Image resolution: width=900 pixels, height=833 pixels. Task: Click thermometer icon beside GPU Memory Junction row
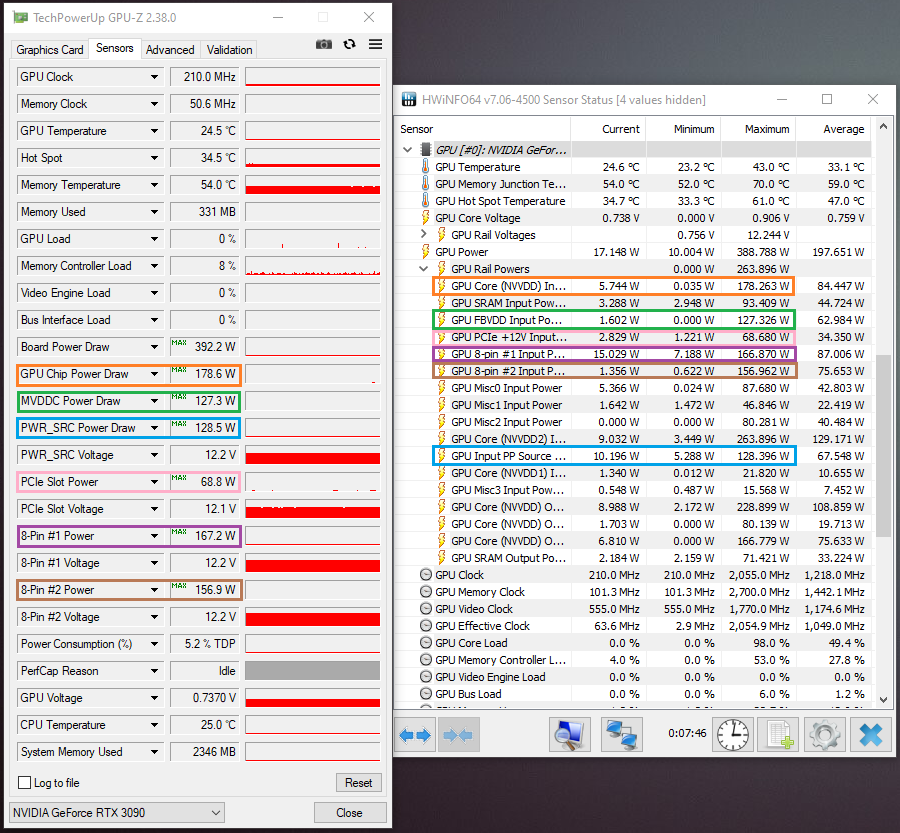click(x=425, y=184)
